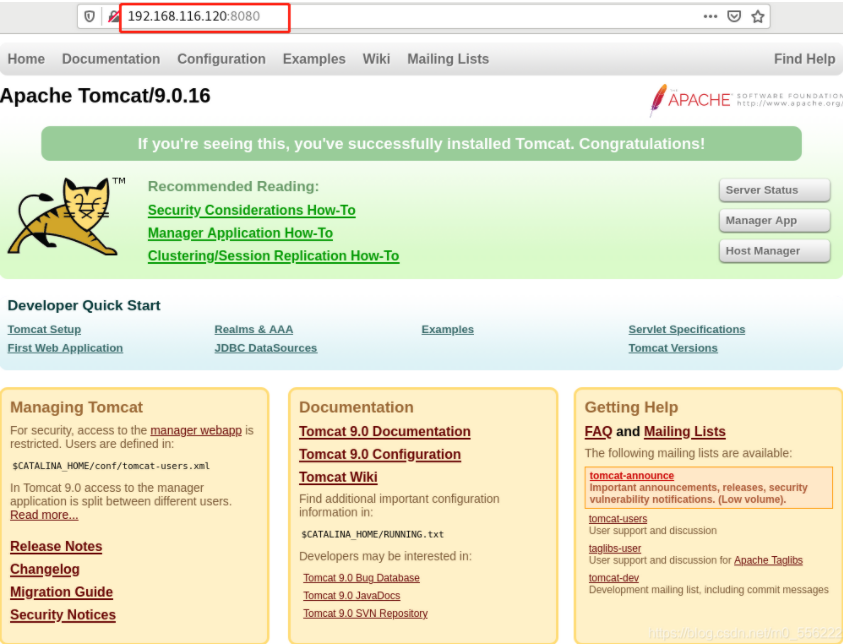Click the Tomcat cat logo image
Image resolution: width=843 pixels, height=644 pixels.
[x=66, y=216]
